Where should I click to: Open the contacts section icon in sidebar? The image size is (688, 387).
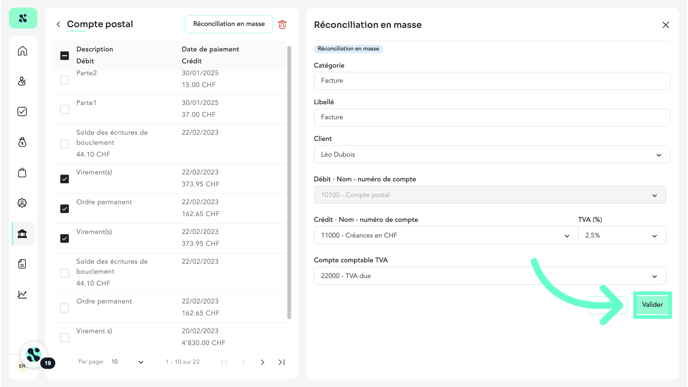pyautogui.click(x=22, y=81)
